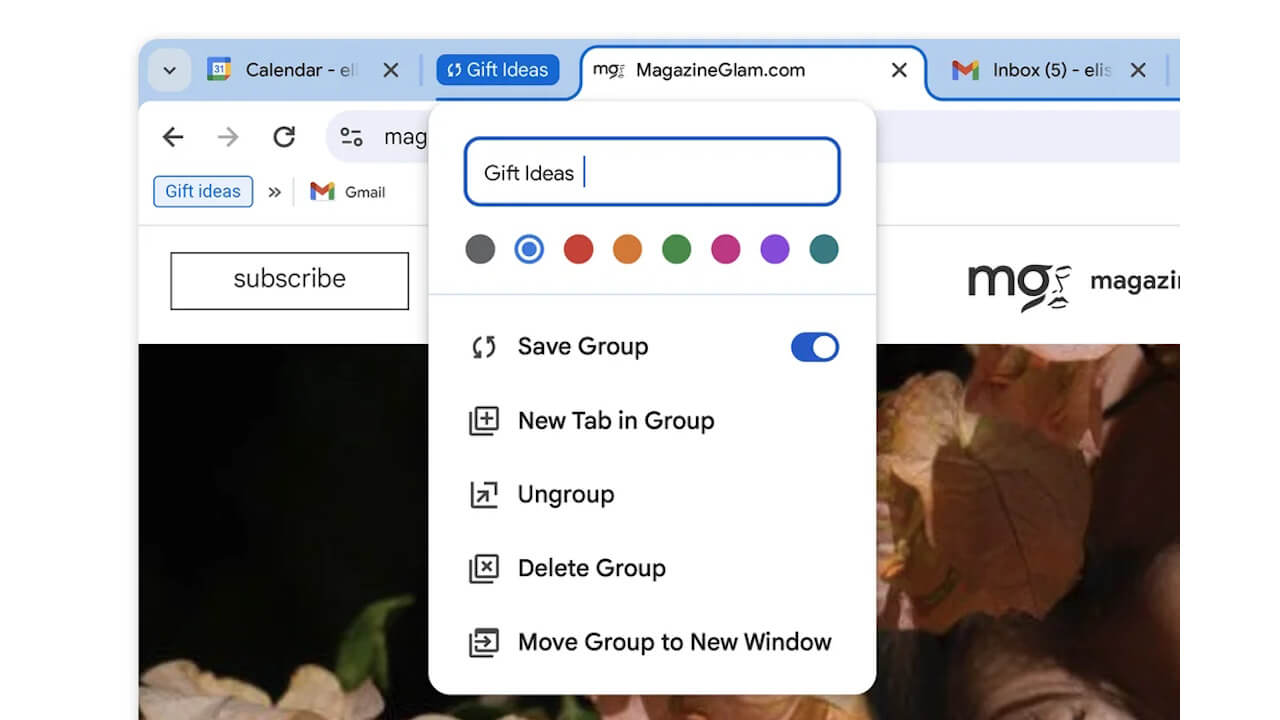Select the red tab group color
The height and width of the screenshot is (720, 1280).
[x=578, y=249]
